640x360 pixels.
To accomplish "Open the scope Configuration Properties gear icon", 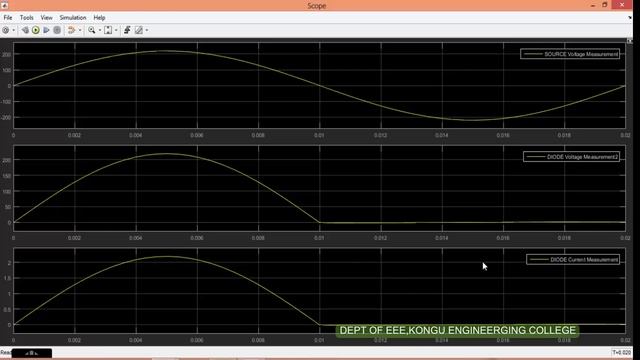I will [6, 30].
